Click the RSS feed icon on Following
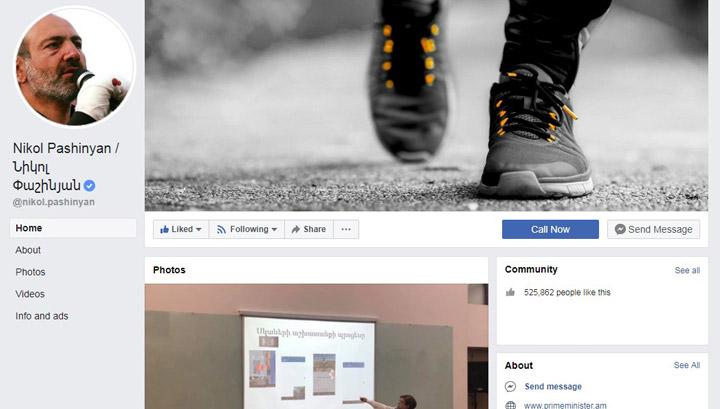 221,229
